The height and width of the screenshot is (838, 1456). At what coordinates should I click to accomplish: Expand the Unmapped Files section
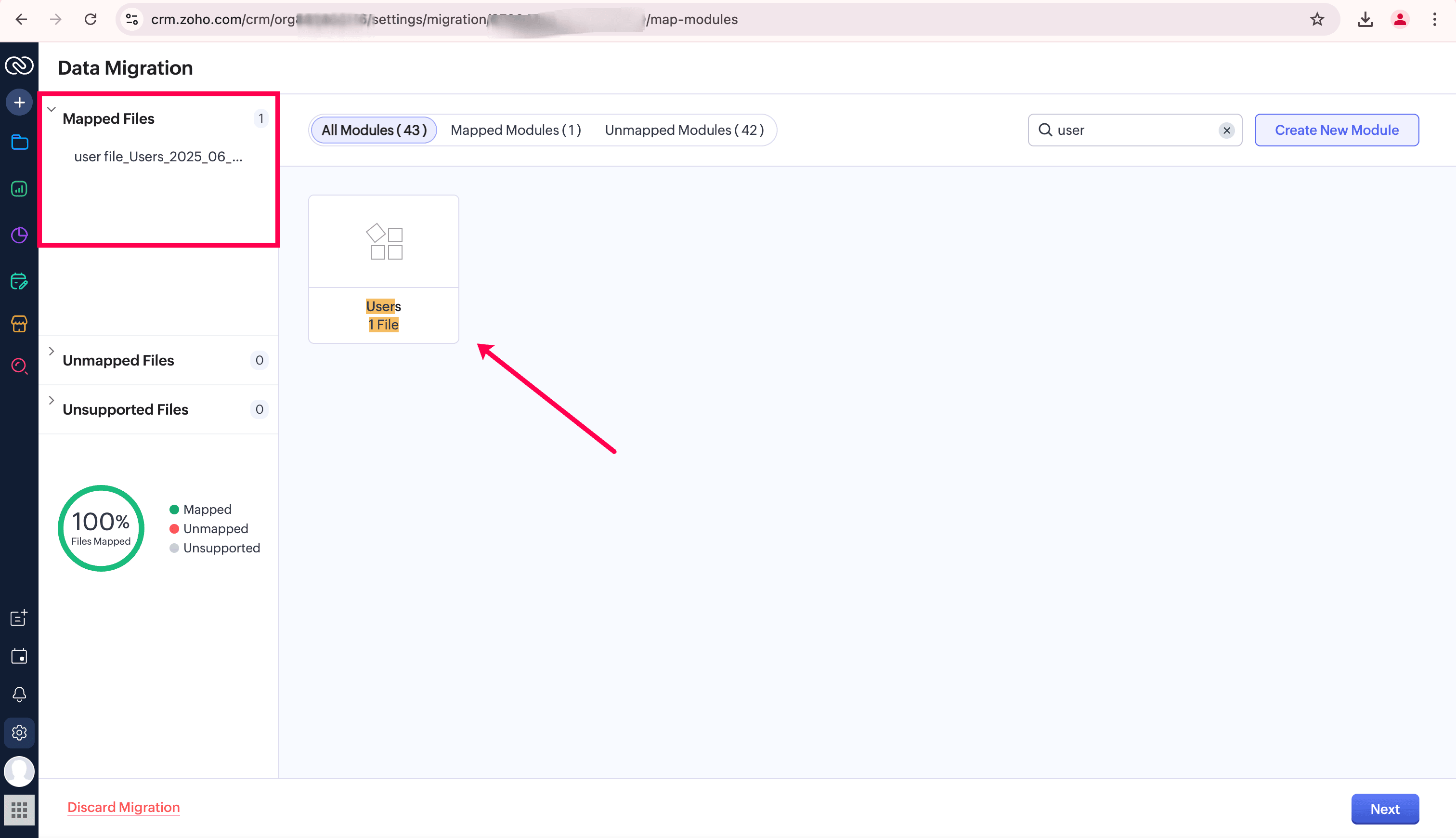(x=51, y=351)
